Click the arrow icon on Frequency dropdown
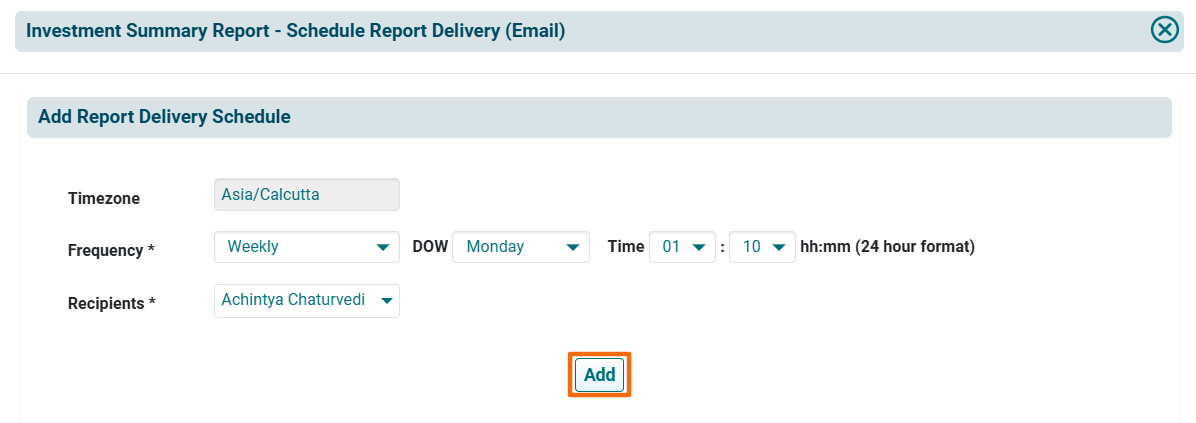Screen dimensions: 1196x423 coord(382,247)
